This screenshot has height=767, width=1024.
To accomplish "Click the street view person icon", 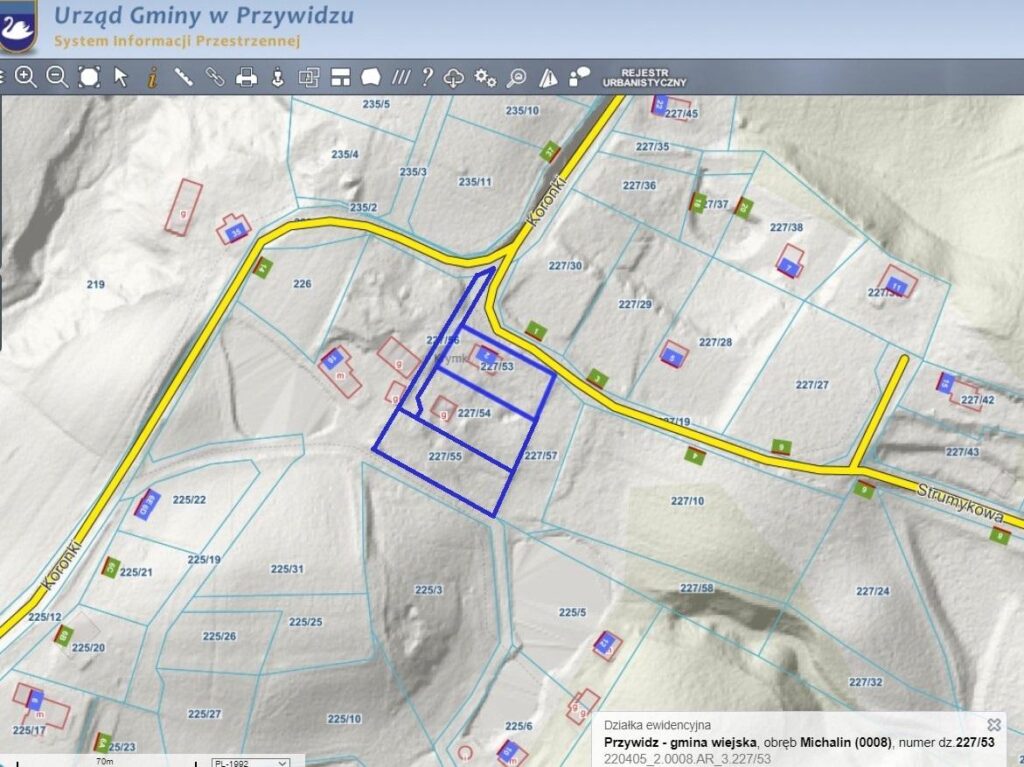I will [x=278, y=77].
